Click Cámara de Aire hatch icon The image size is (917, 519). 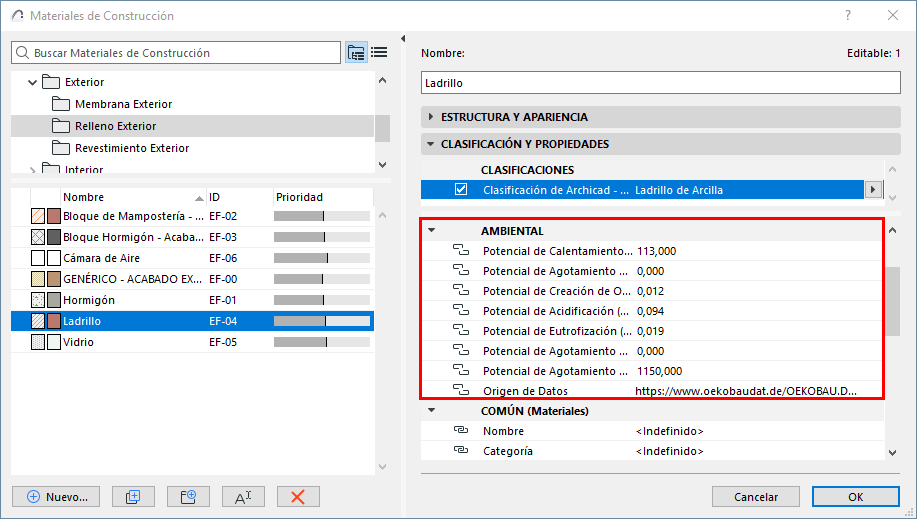(x=38, y=257)
